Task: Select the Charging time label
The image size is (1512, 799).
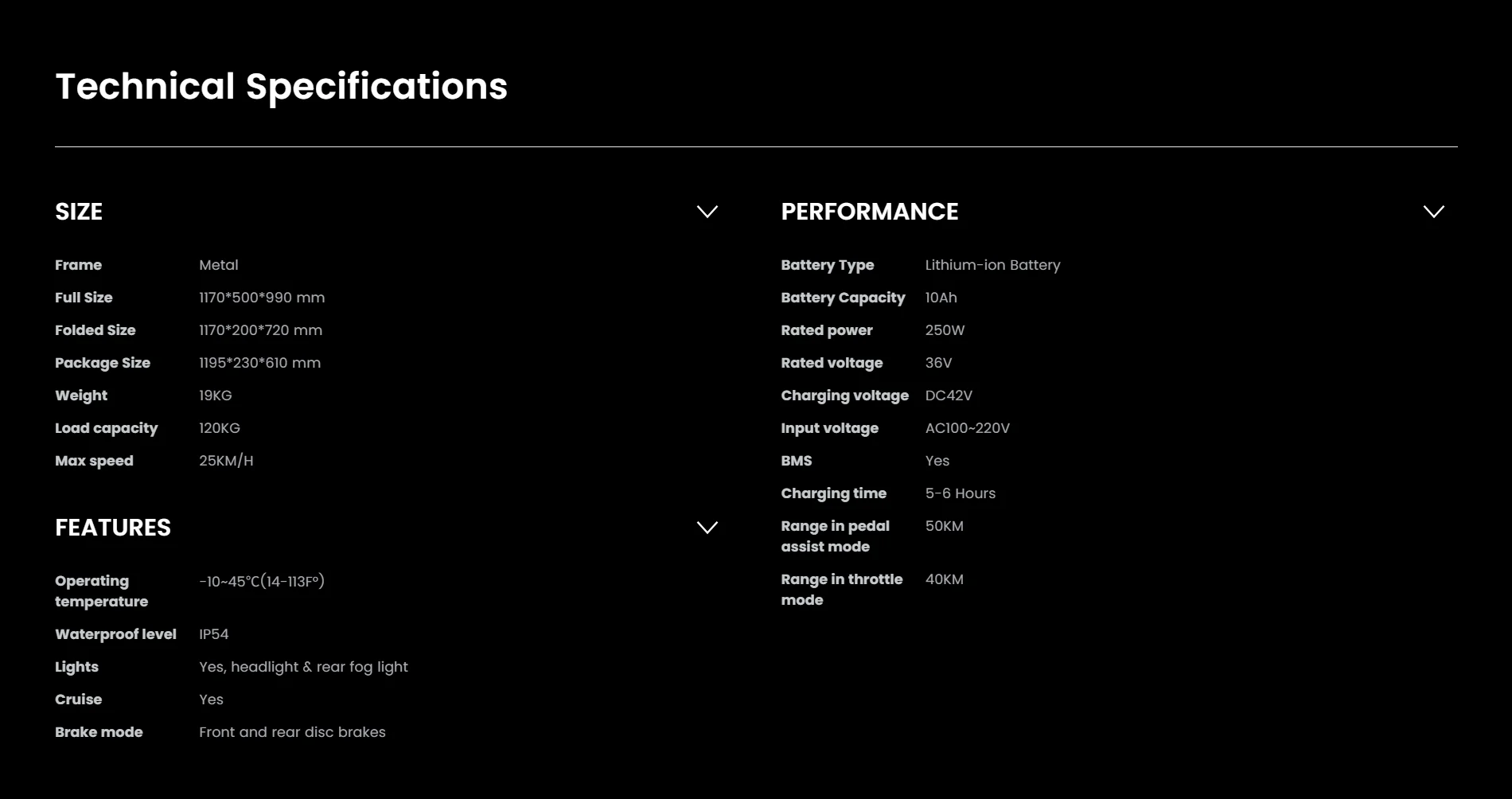Action: point(833,493)
